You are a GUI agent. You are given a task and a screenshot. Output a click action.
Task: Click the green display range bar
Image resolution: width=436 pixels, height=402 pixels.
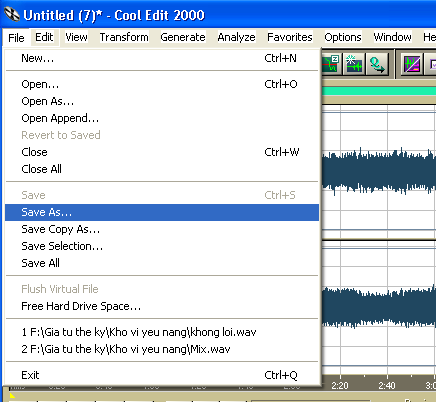(379, 91)
